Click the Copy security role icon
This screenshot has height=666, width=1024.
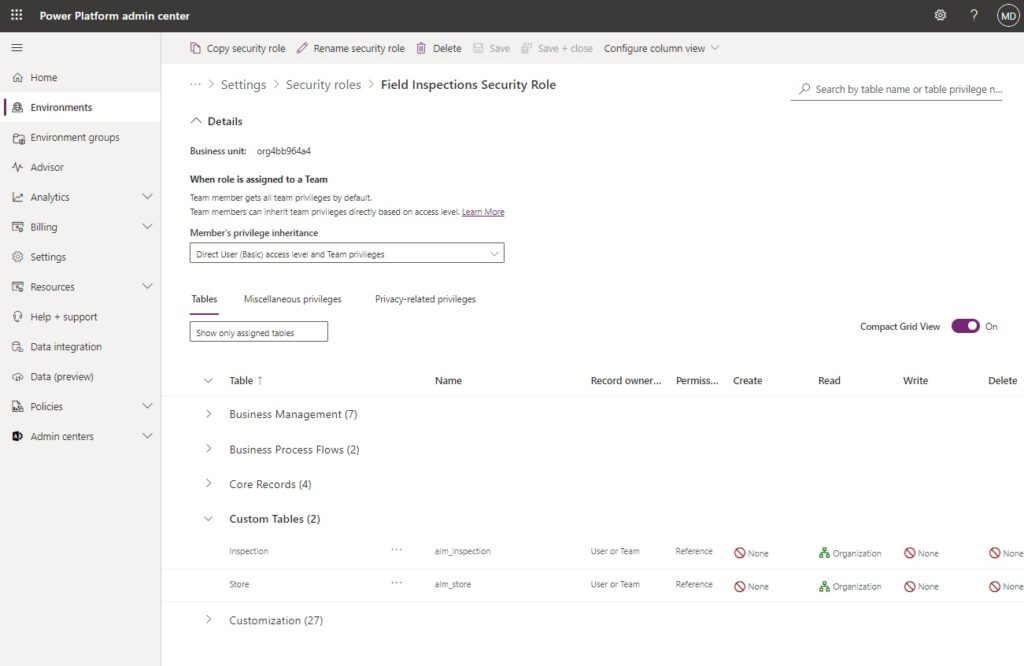195,48
